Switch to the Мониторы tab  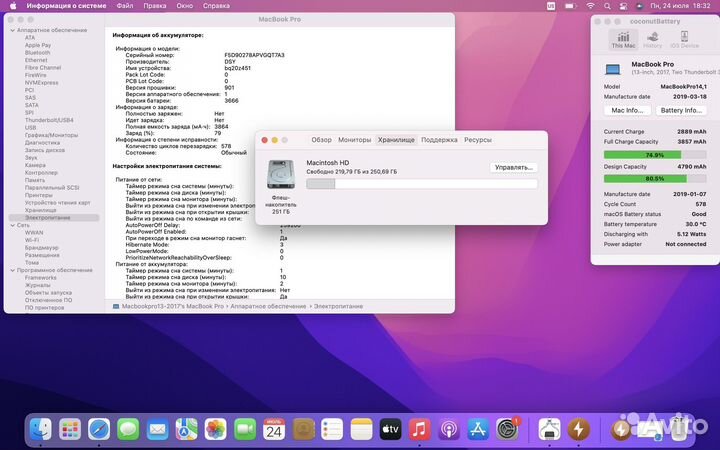(354, 140)
